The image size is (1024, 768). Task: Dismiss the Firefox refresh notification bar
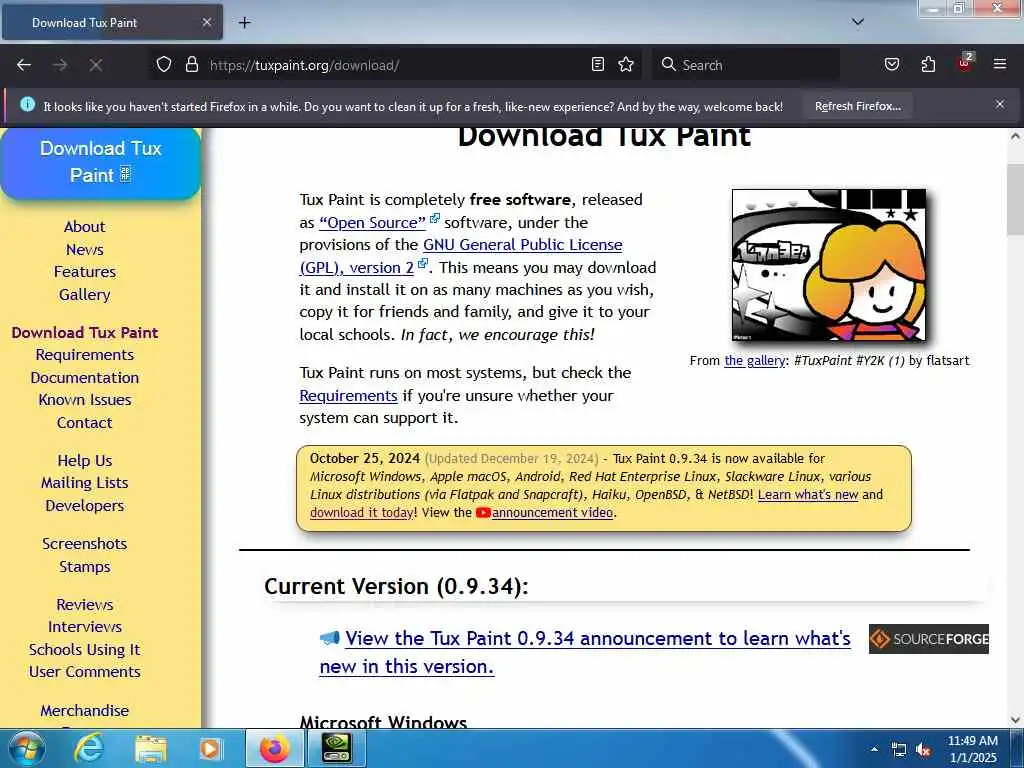click(999, 104)
